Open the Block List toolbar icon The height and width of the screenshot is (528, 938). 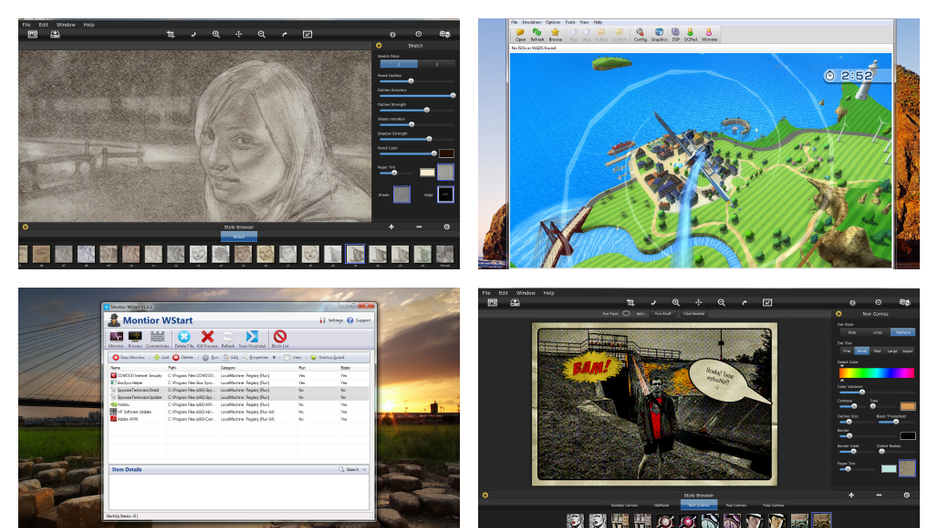(280, 337)
